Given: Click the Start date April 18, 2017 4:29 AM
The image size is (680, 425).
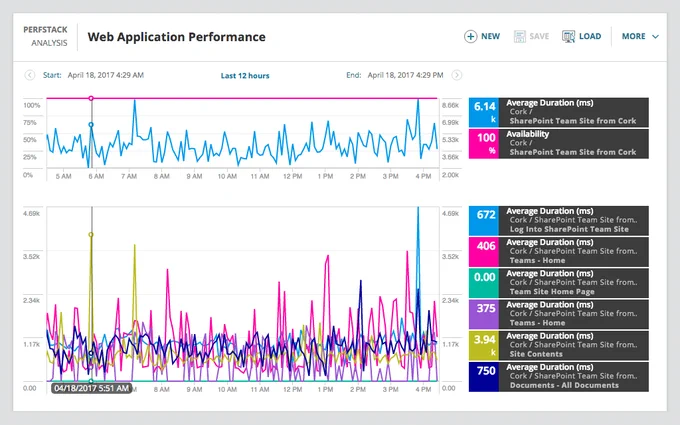Looking at the screenshot, I should pos(105,75).
